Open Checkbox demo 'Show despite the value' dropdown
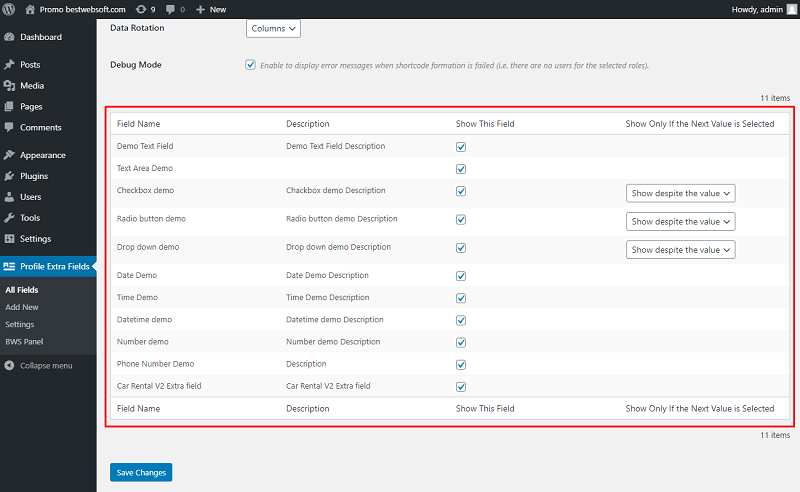This screenshot has height=492, width=800. (x=681, y=193)
